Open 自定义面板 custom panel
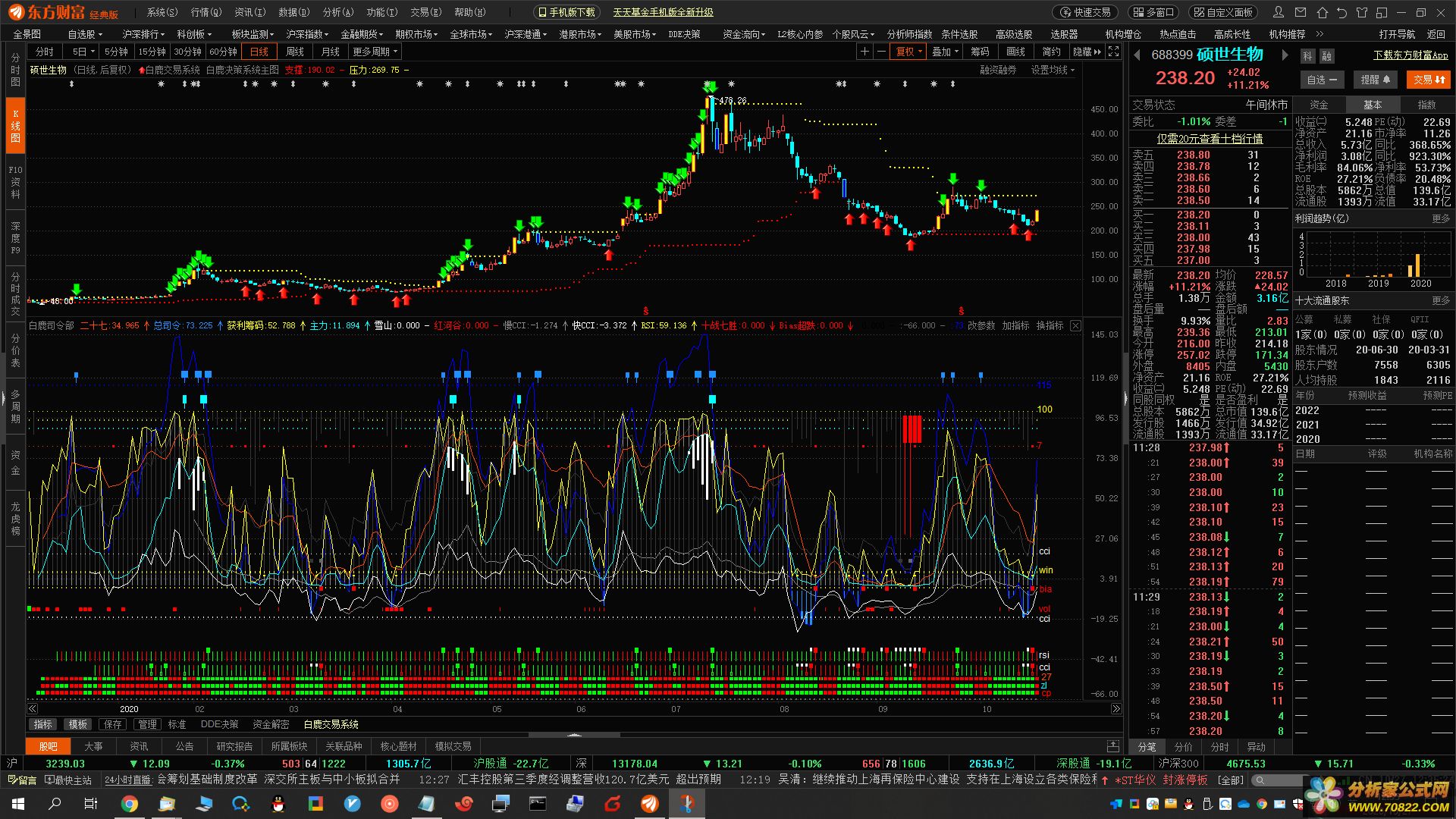 (x=1223, y=12)
